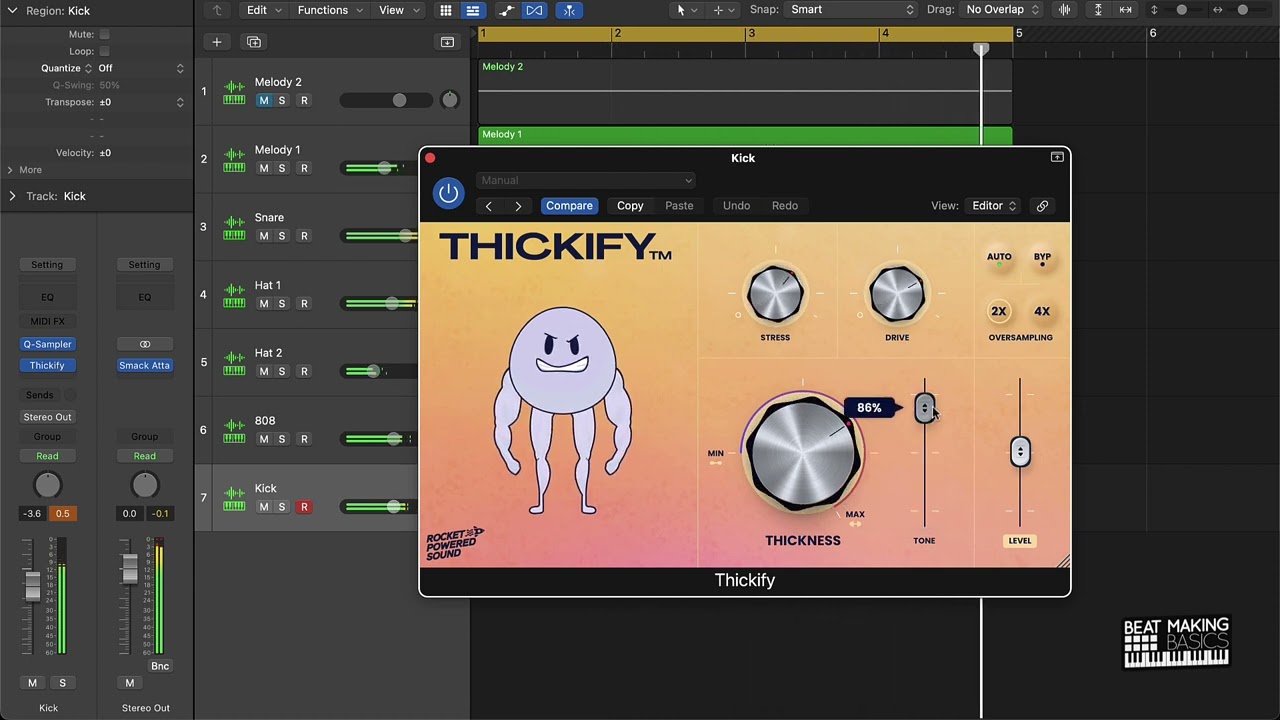Click the global tracks drop icon
Screen dimensions: 1280x720
(x=447, y=42)
